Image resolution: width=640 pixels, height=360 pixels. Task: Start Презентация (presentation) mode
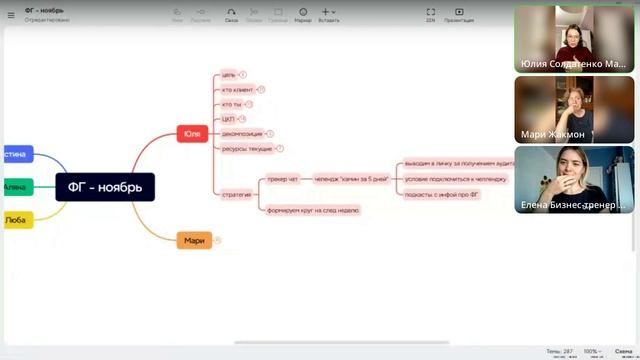click(x=459, y=15)
